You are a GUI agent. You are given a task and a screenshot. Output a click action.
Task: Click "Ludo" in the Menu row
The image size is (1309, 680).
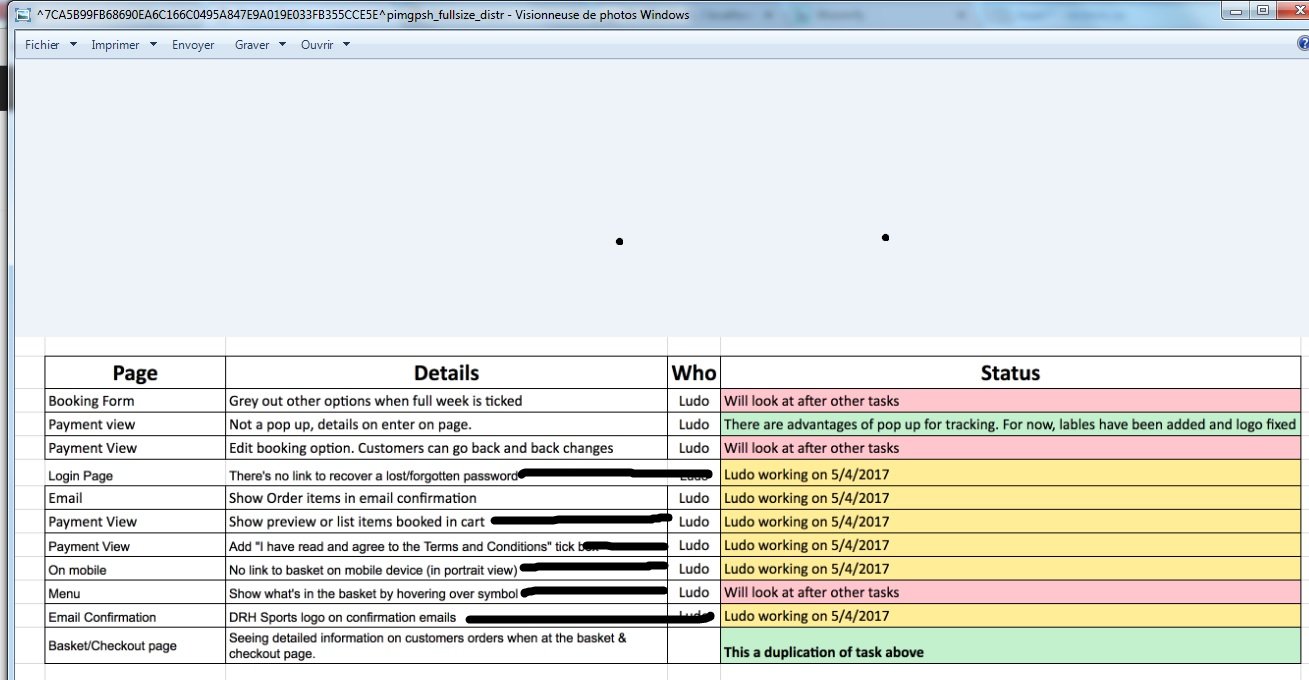click(694, 593)
